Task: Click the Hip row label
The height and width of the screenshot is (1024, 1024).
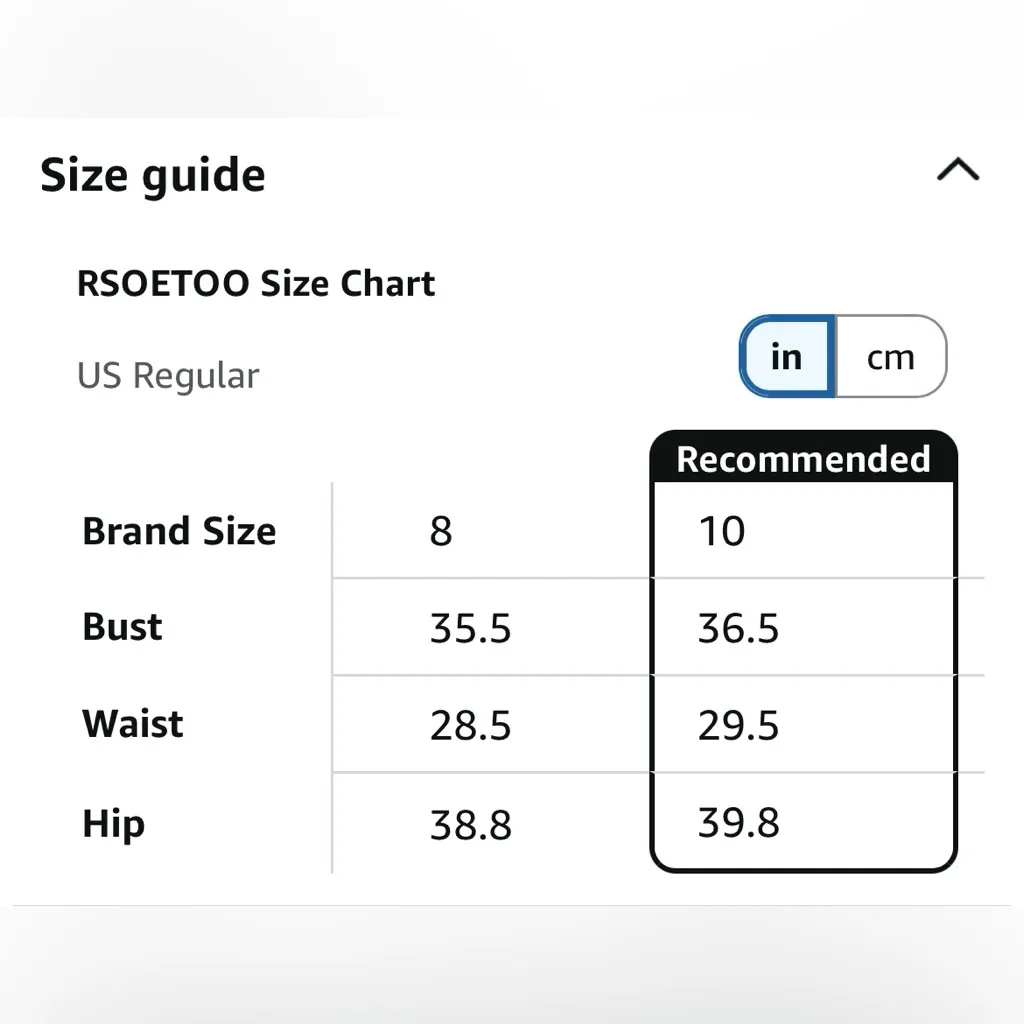Action: pyautogui.click(x=113, y=824)
